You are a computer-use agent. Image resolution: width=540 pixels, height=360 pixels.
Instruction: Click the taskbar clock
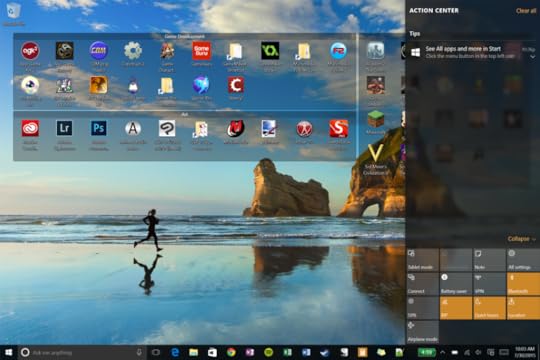525,352
